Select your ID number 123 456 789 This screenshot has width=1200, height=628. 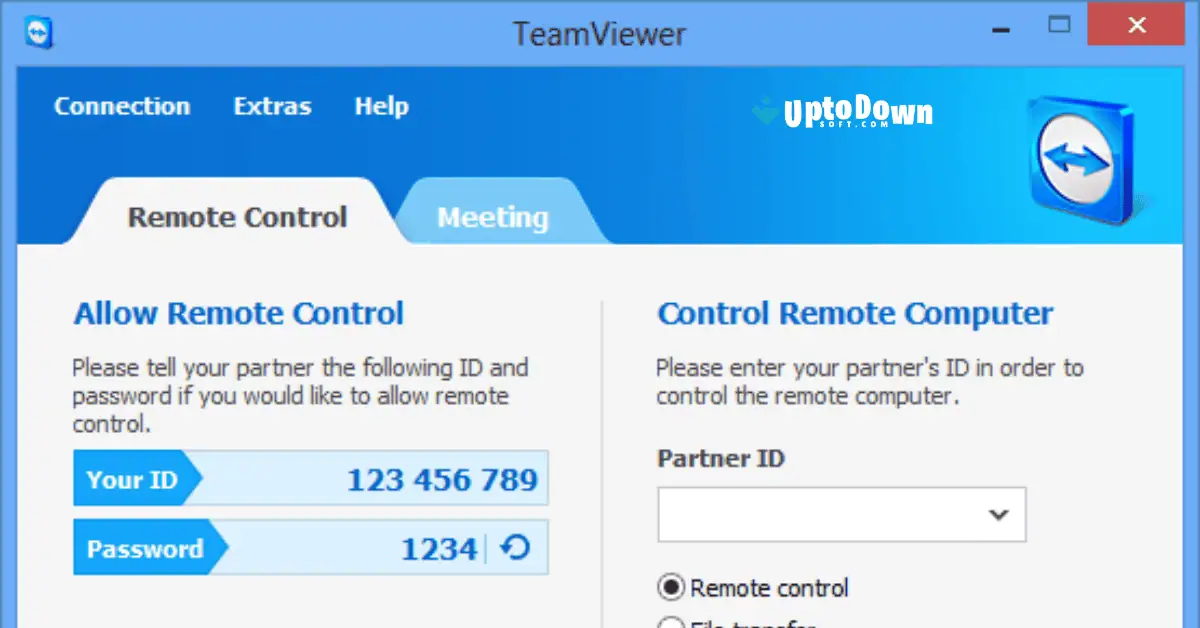441,479
